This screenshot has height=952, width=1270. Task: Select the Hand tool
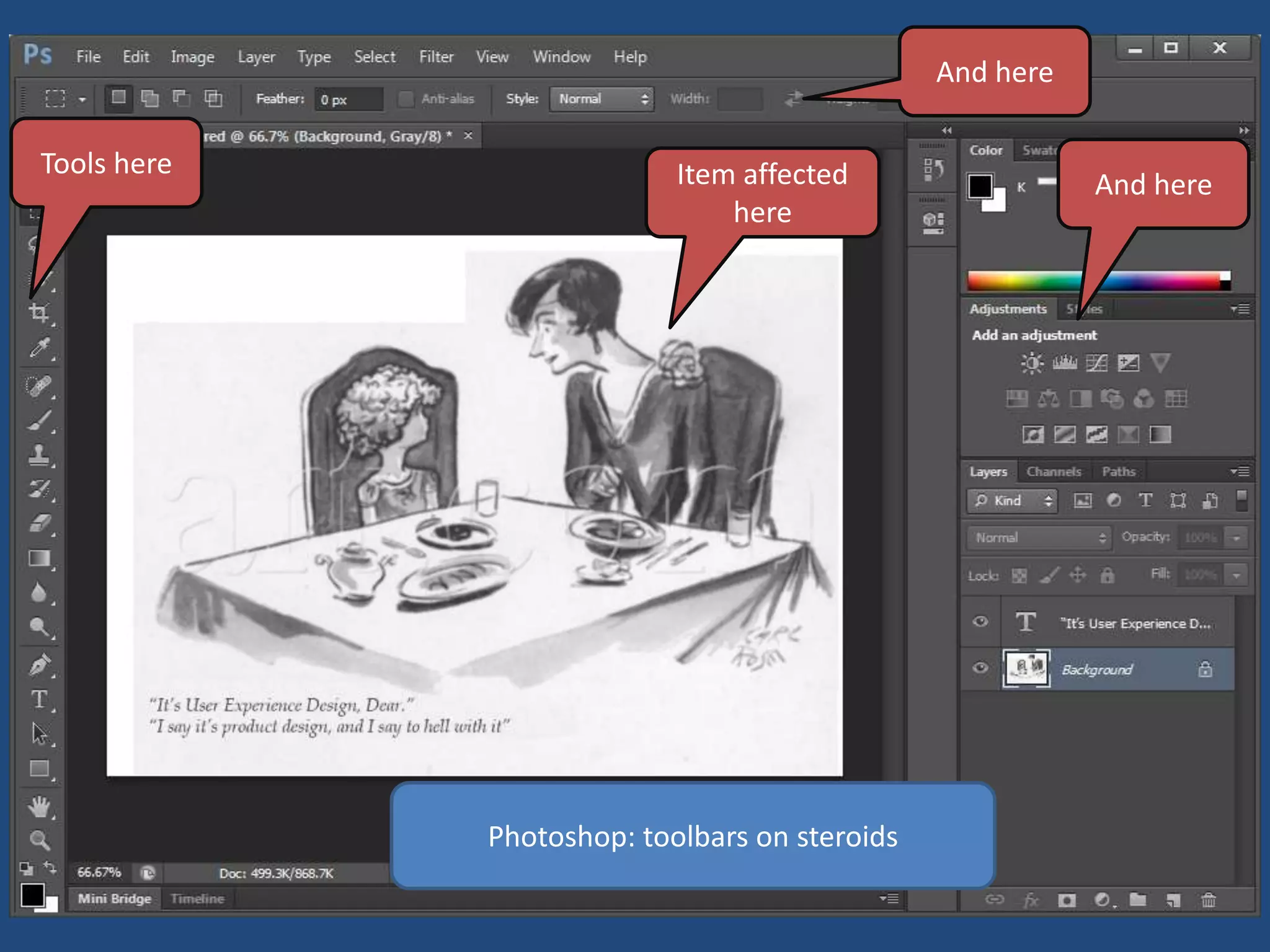tap(40, 807)
